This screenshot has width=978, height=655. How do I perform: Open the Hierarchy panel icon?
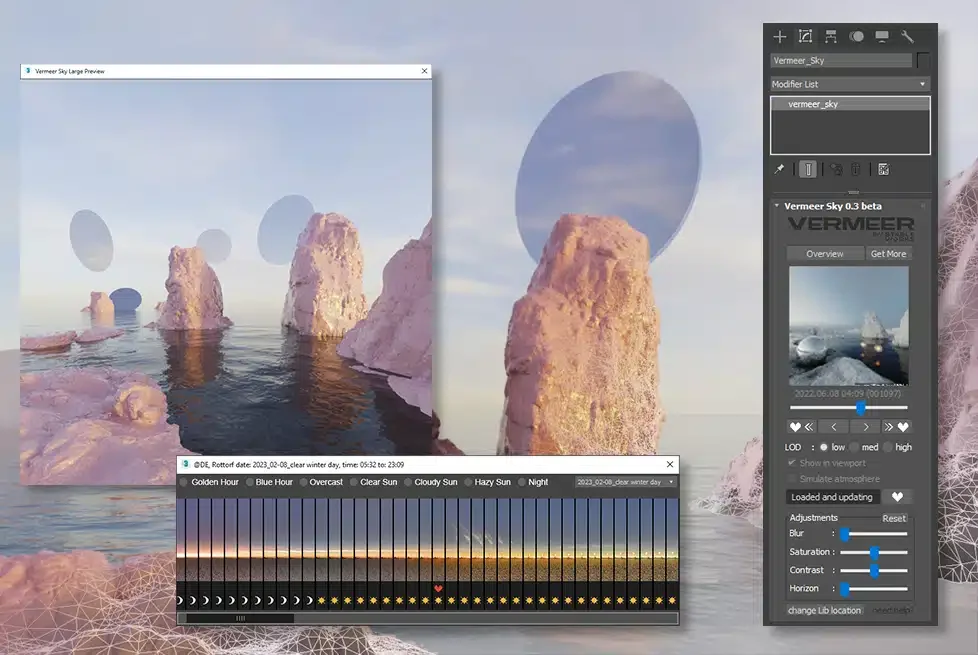[x=831, y=37]
